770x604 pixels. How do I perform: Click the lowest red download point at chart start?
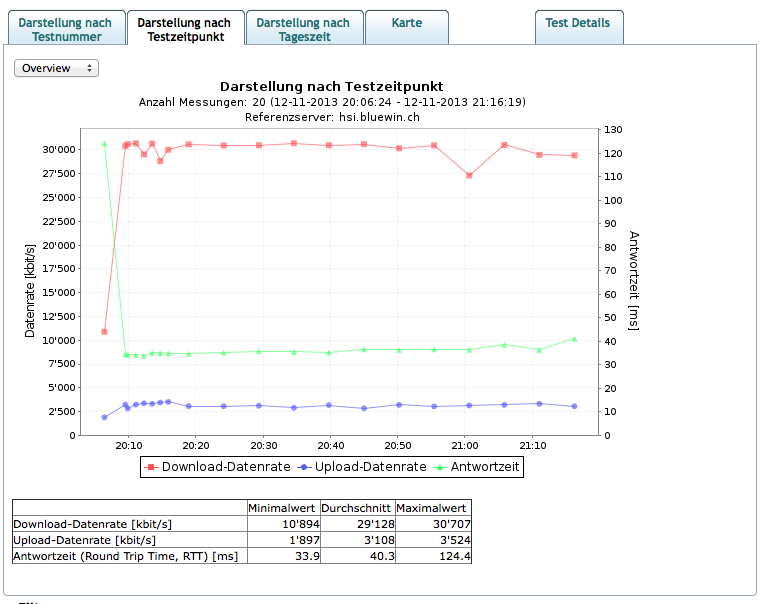pyautogui.click(x=104, y=331)
